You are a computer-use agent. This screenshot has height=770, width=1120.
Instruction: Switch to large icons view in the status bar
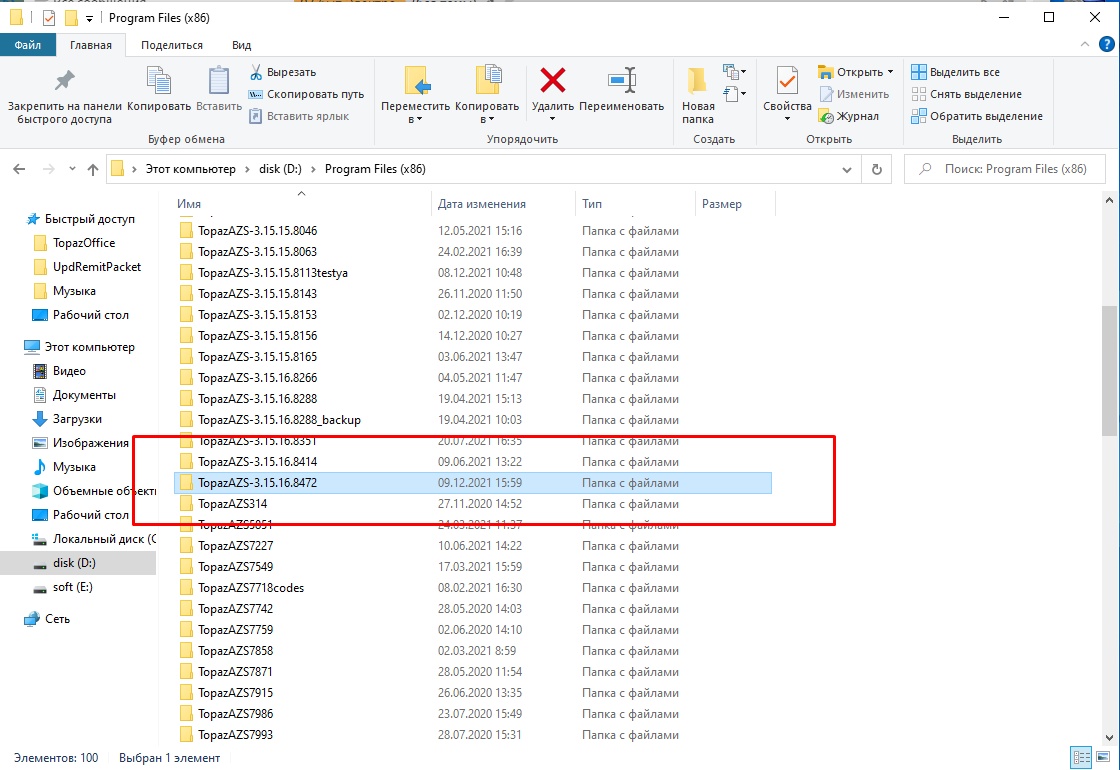(1103, 757)
